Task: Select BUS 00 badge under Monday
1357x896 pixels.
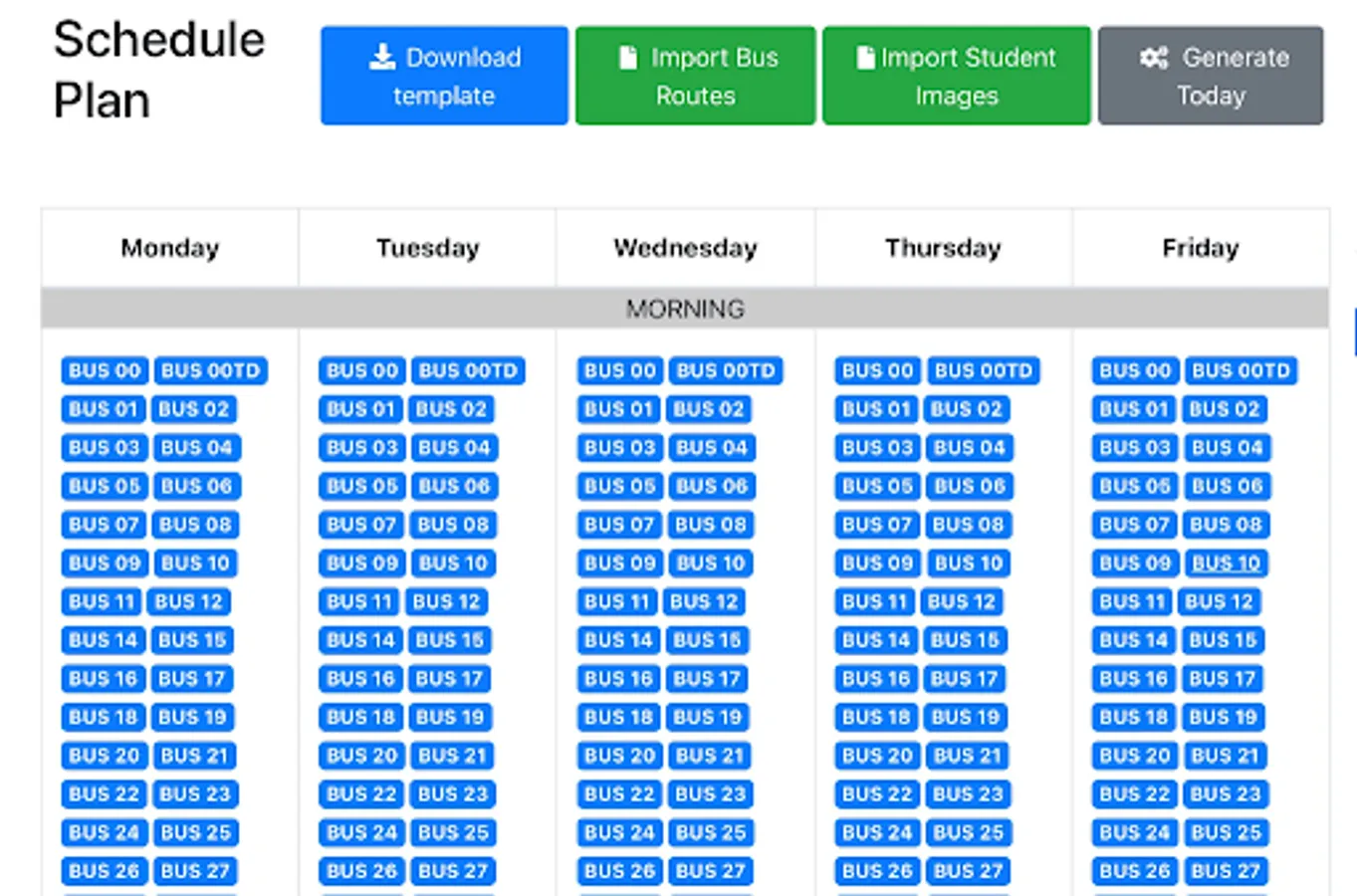Action: [105, 371]
